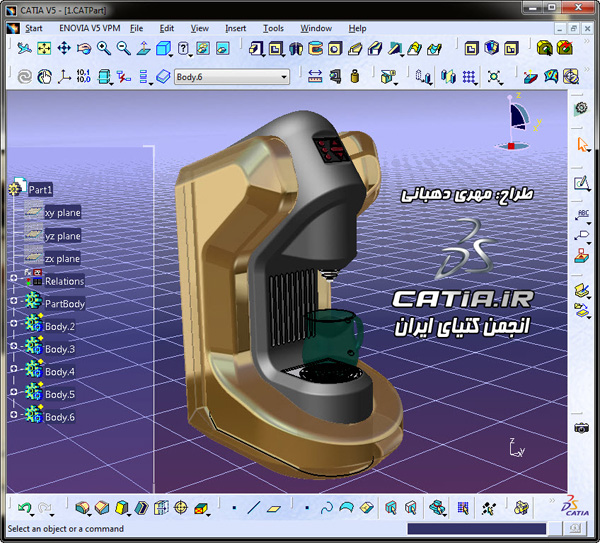Click the Measure Between ruler icon
This screenshot has height=543, width=600.
[315, 77]
